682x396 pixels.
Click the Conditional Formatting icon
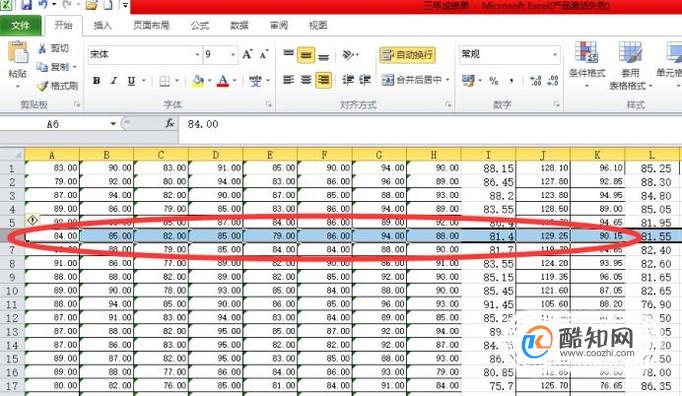(x=586, y=52)
